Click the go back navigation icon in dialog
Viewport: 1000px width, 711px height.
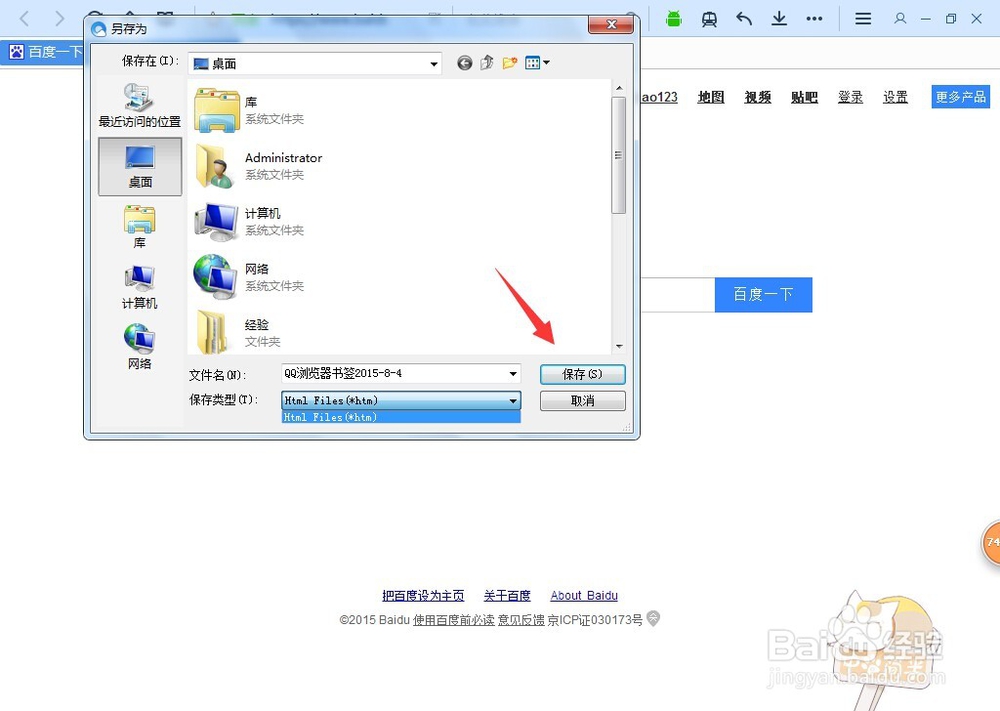coord(464,62)
